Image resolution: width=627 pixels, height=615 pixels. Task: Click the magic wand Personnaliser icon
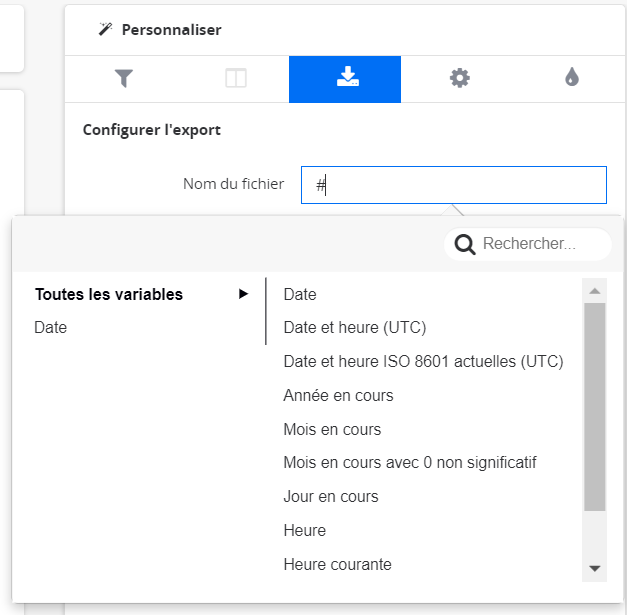[x=105, y=30]
